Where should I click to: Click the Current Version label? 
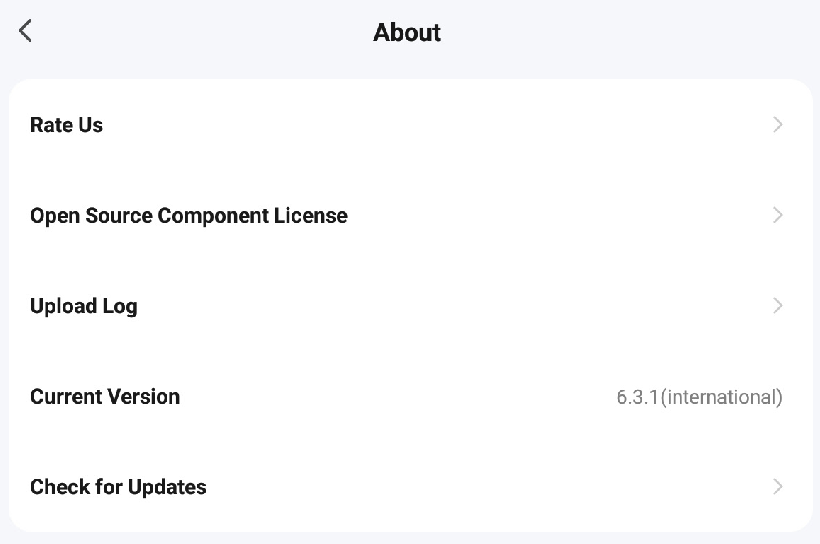(x=105, y=397)
